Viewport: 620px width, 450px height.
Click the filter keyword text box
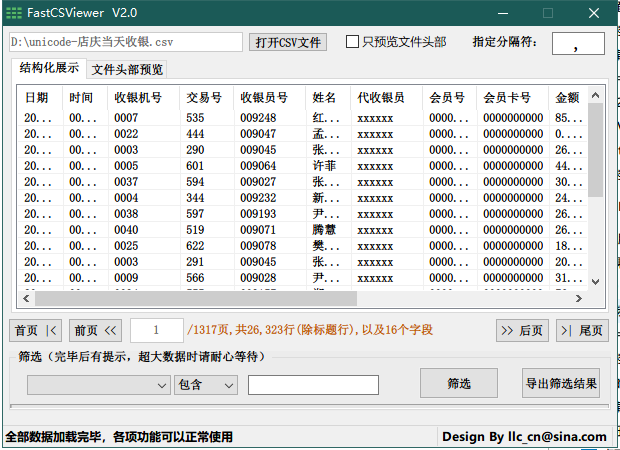tap(313, 385)
